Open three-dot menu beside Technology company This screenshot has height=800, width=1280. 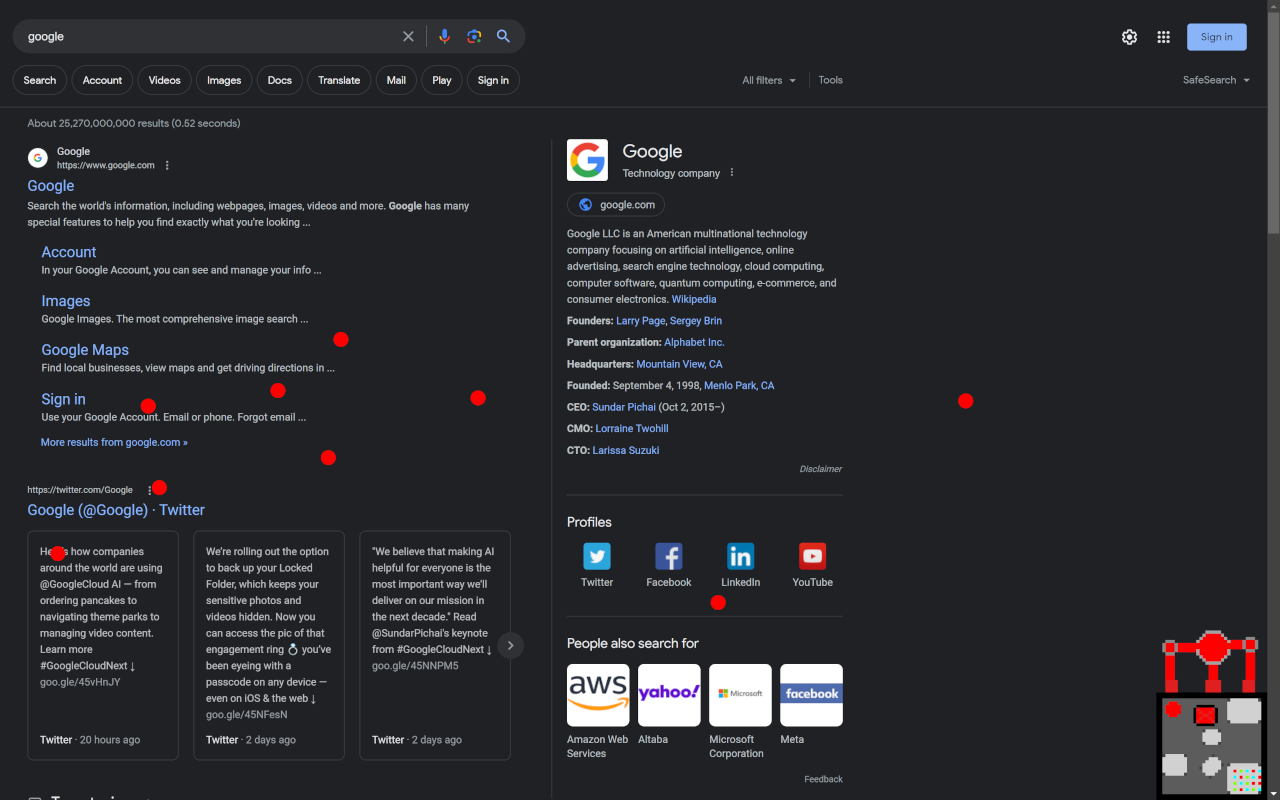(x=732, y=173)
